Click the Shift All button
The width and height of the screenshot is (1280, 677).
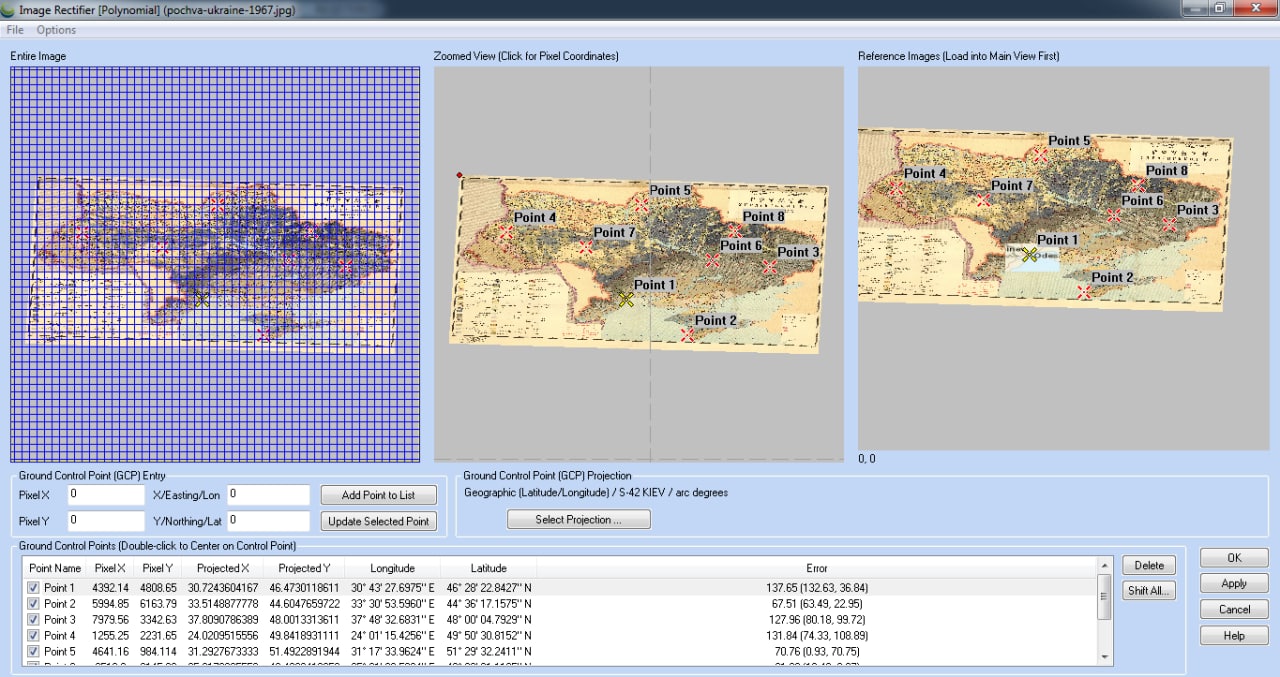pyautogui.click(x=1149, y=591)
